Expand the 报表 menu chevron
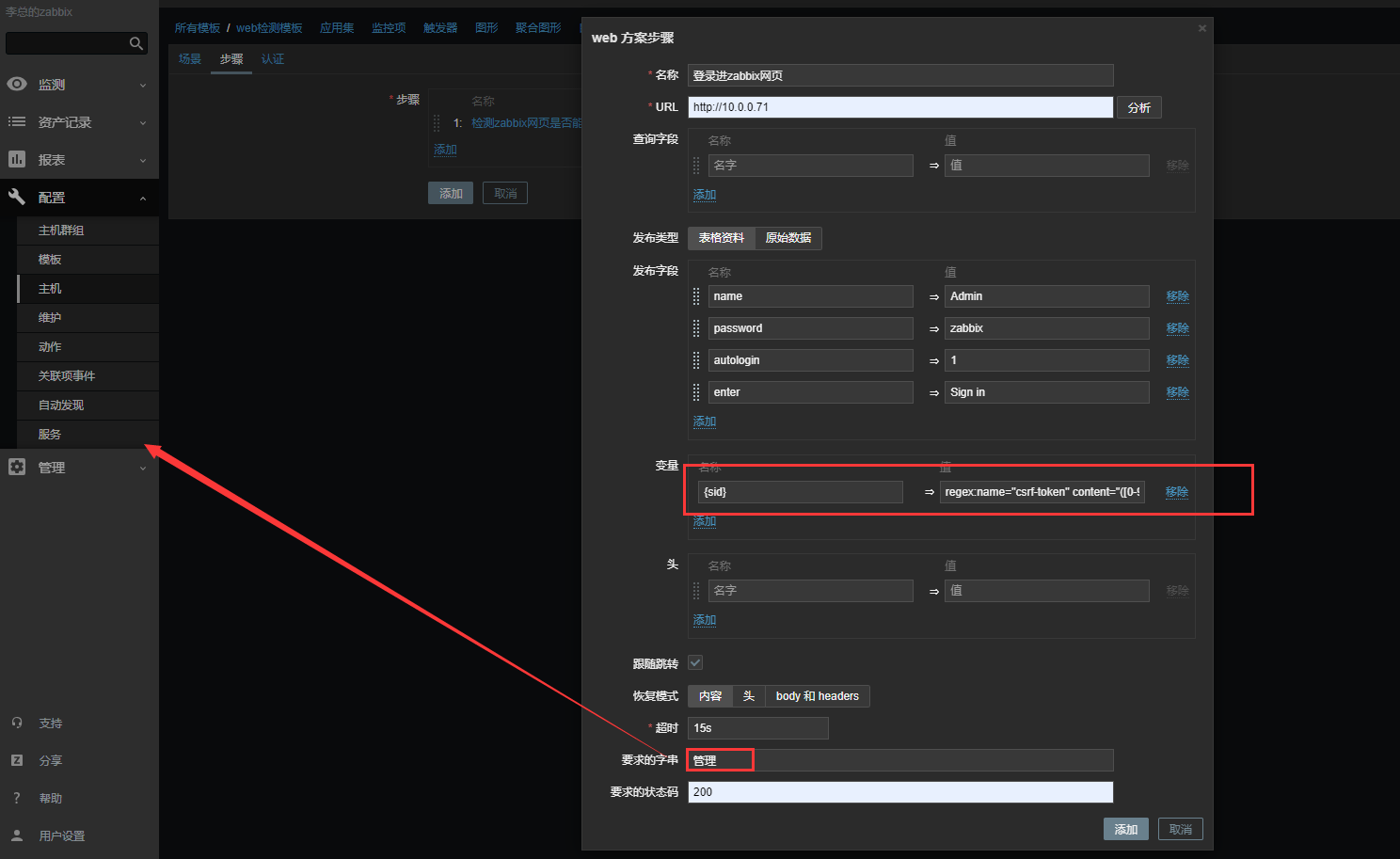Image resolution: width=1400 pixels, height=859 pixels. tap(143, 161)
